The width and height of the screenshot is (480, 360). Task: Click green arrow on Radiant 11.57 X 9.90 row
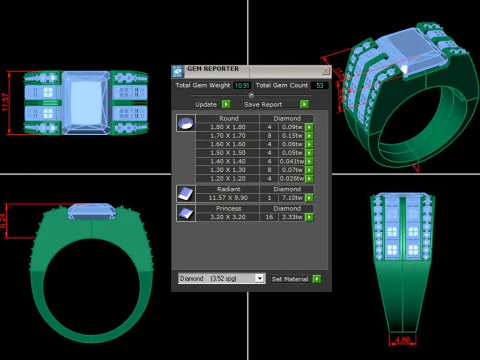click(309, 198)
